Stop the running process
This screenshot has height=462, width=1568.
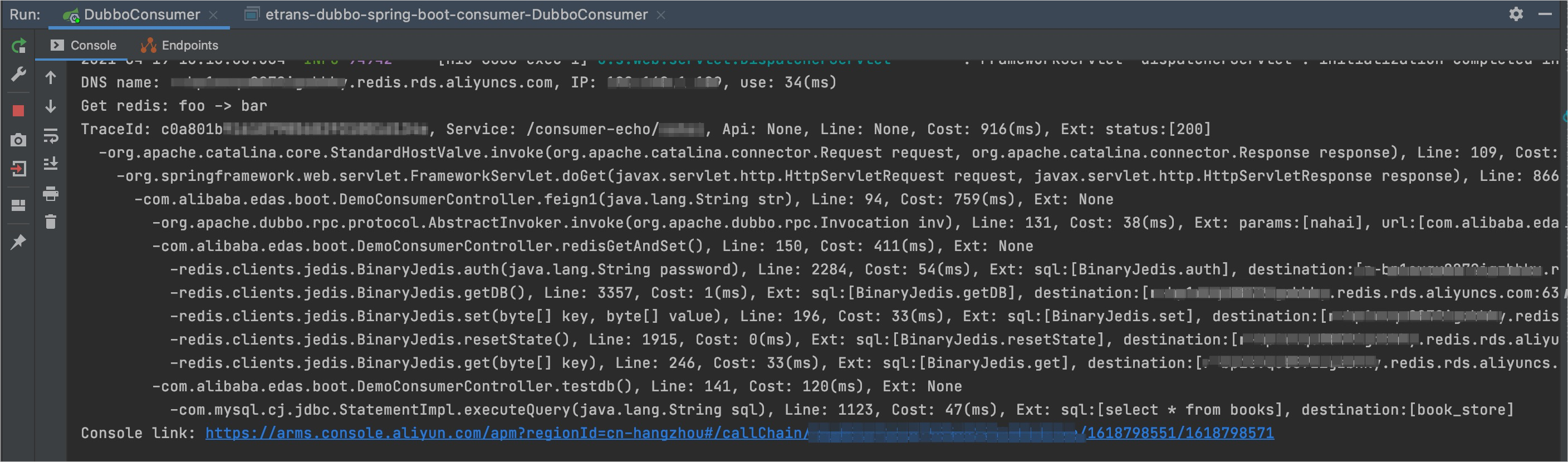click(x=19, y=111)
